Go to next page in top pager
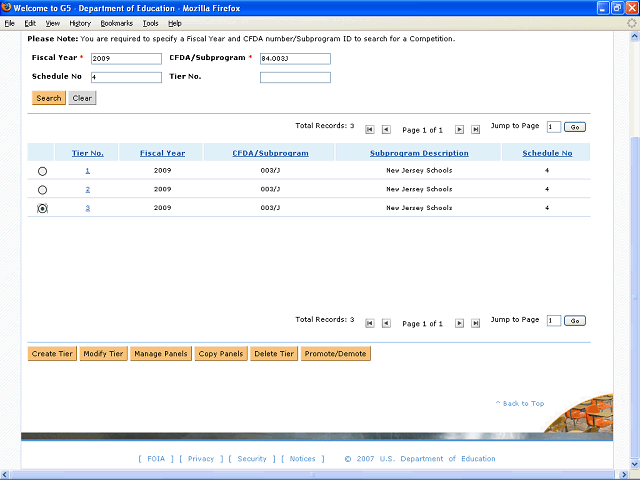The width and height of the screenshot is (640, 480). [x=460, y=129]
